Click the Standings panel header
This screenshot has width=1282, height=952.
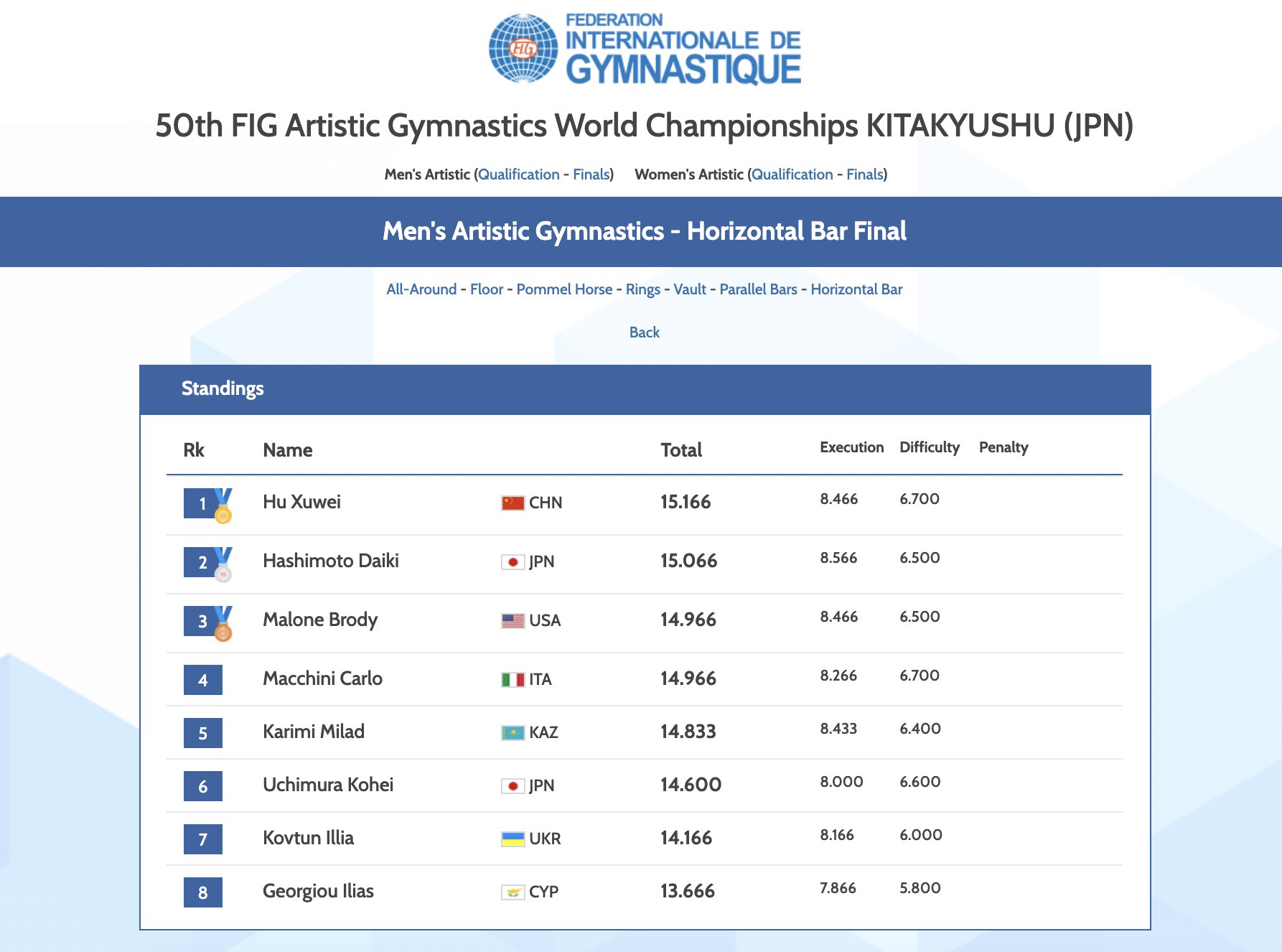coord(645,390)
